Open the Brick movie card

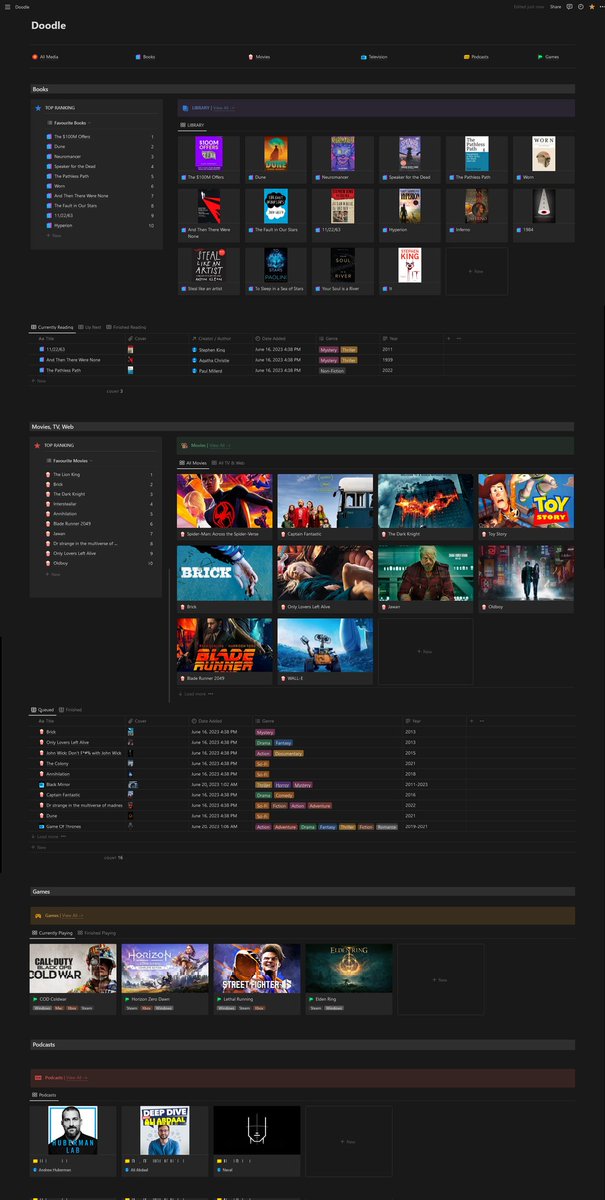225,579
